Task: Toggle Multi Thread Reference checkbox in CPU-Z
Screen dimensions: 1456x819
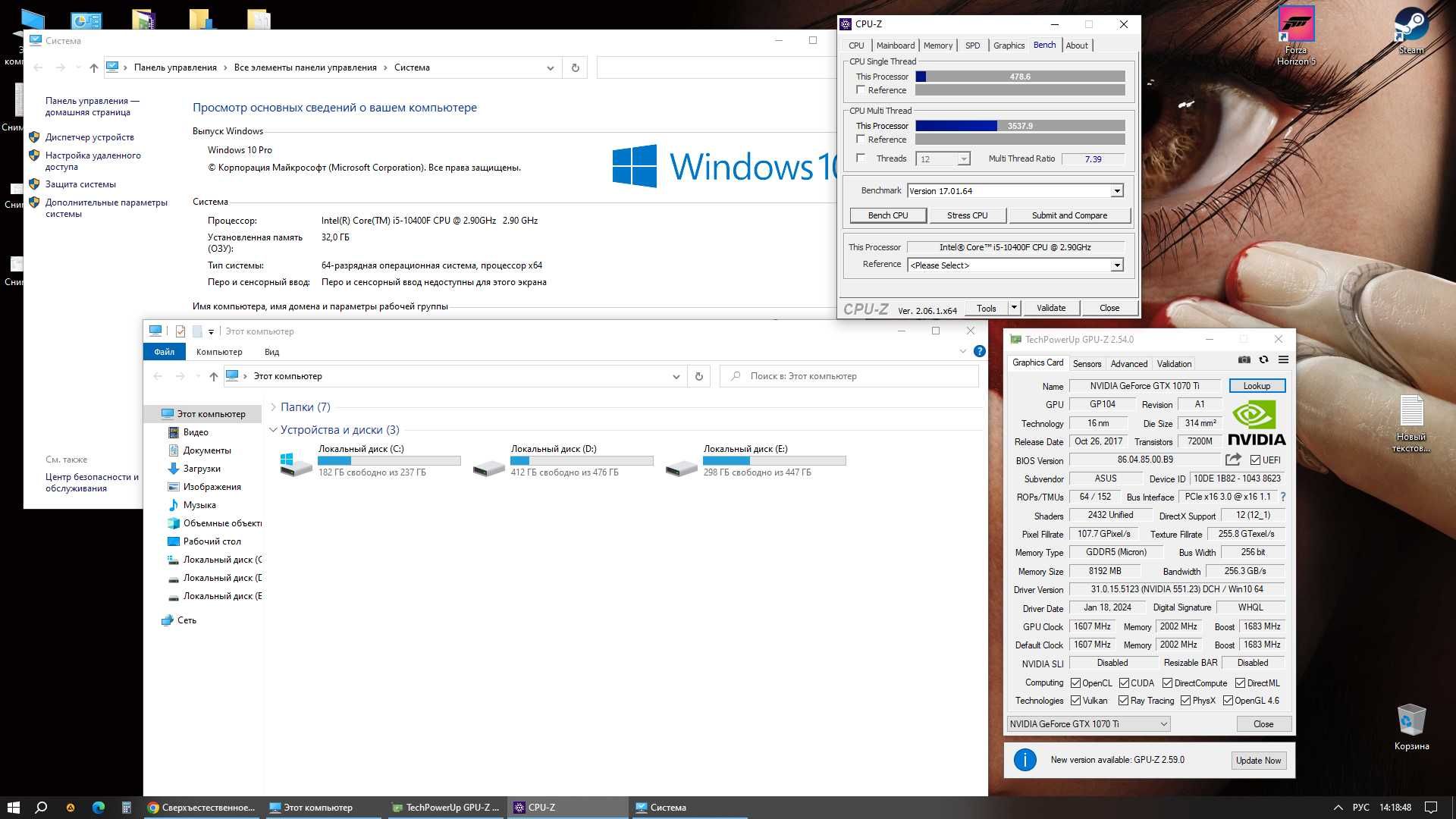Action: pos(861,139)
